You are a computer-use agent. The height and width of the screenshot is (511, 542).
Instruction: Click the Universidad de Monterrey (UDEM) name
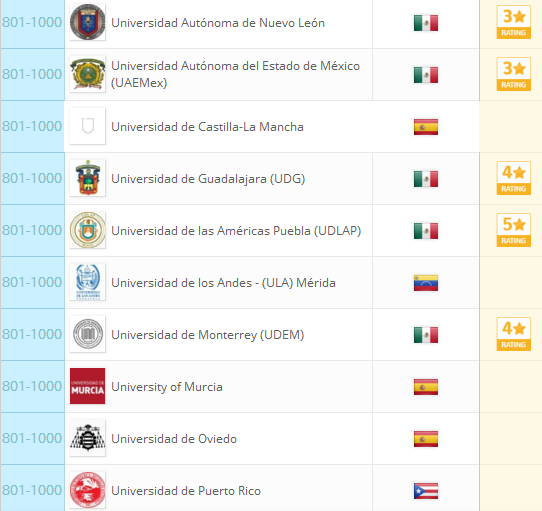207,335
